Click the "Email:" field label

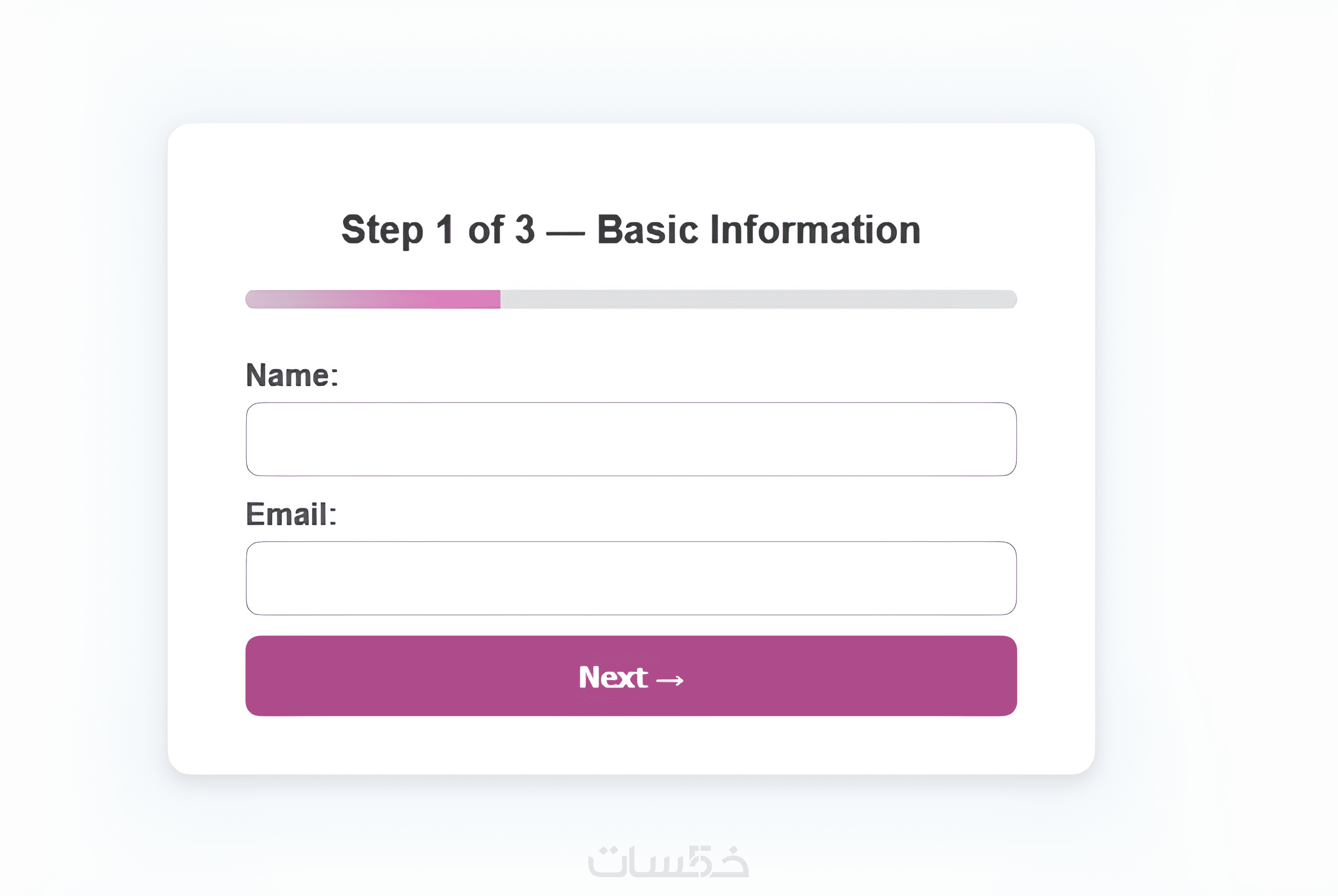pos(291,514)
